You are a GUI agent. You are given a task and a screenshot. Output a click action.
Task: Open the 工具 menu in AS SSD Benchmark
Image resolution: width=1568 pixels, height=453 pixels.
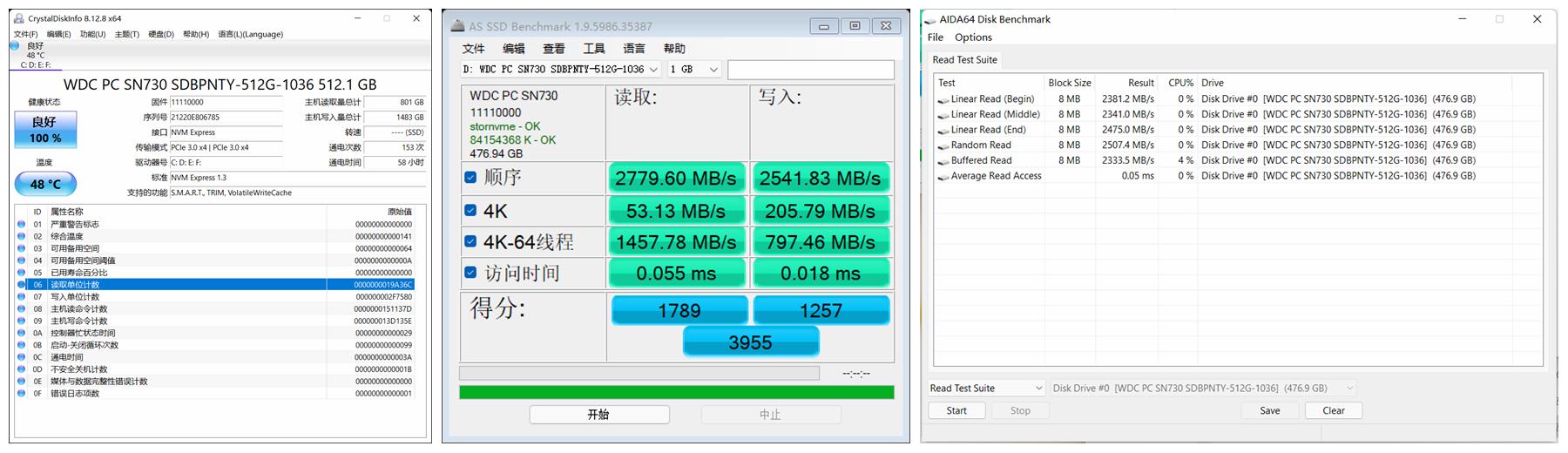pos(594,49)
